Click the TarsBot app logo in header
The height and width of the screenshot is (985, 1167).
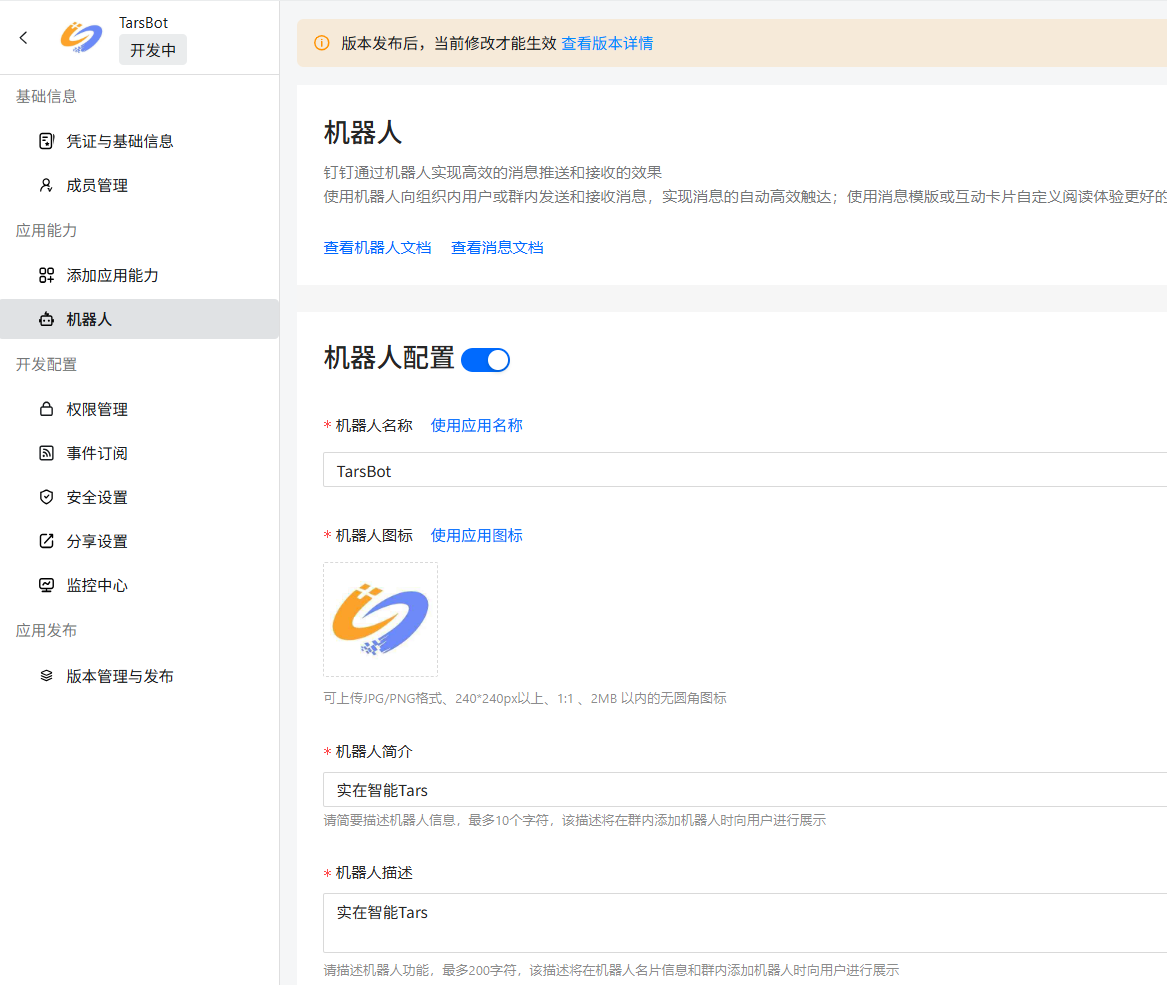pos(81,37)
